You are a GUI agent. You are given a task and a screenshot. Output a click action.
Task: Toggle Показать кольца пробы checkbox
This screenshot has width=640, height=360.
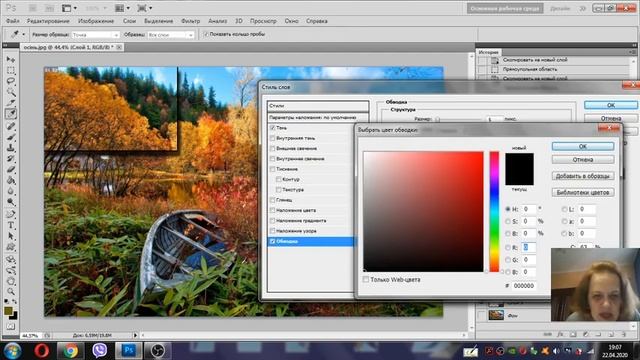click(x=206, y=34)
